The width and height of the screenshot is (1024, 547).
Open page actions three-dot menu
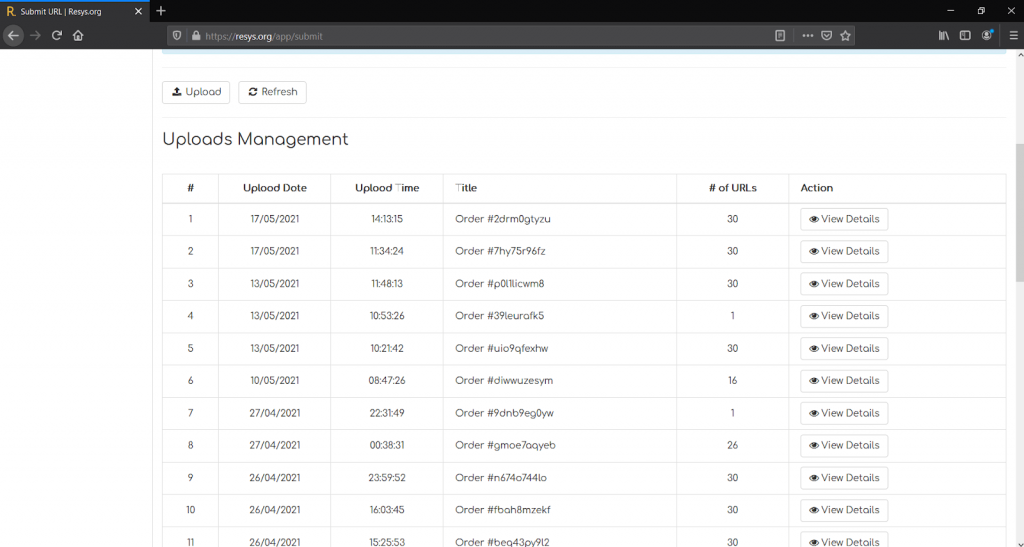tap(808, 36)
